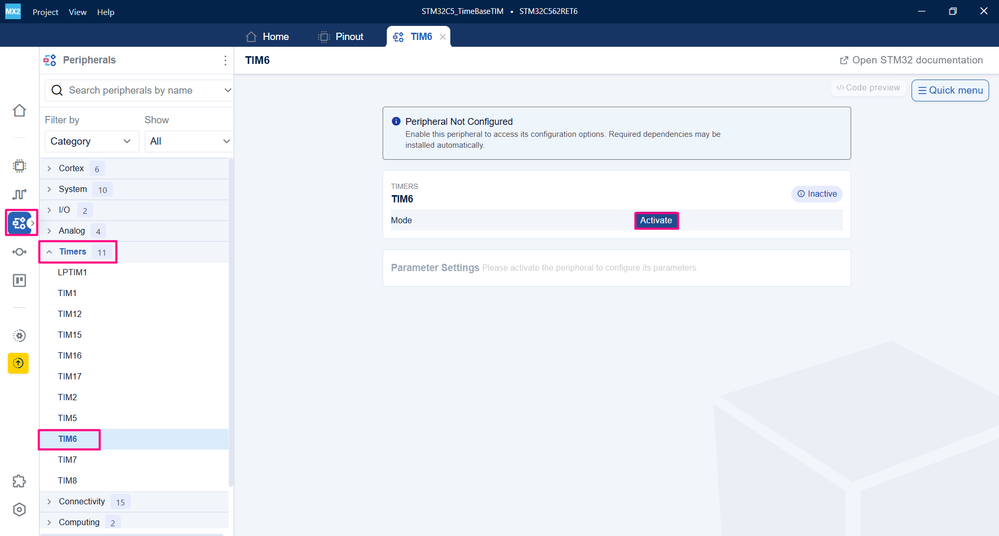Screen dimensions: 999x536
Task: Open the clock configuration sidebar icon
Action: click(19, 194)
